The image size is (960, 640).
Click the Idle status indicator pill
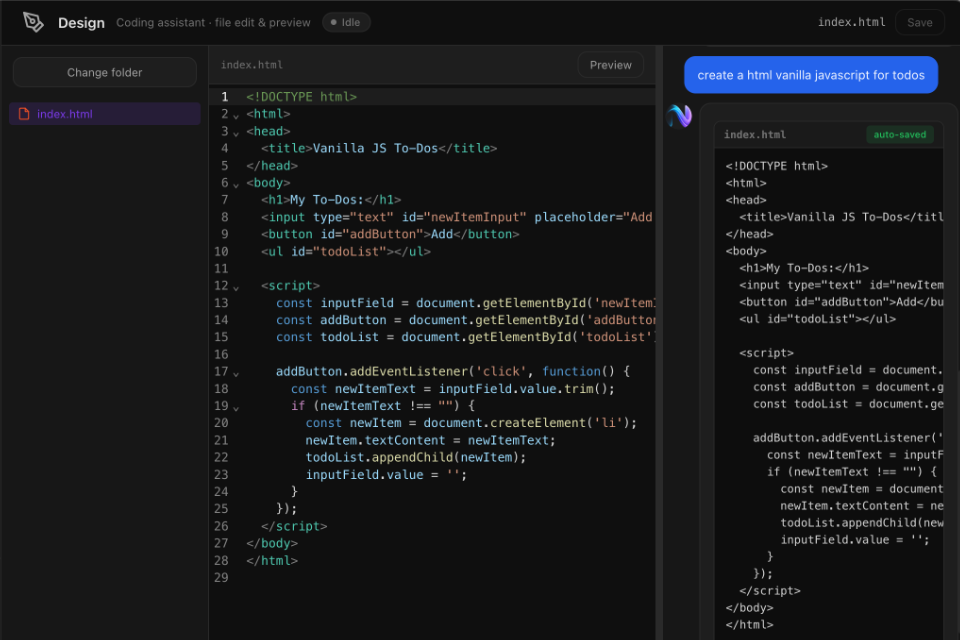pyautogui.click(x=346, y=21)
